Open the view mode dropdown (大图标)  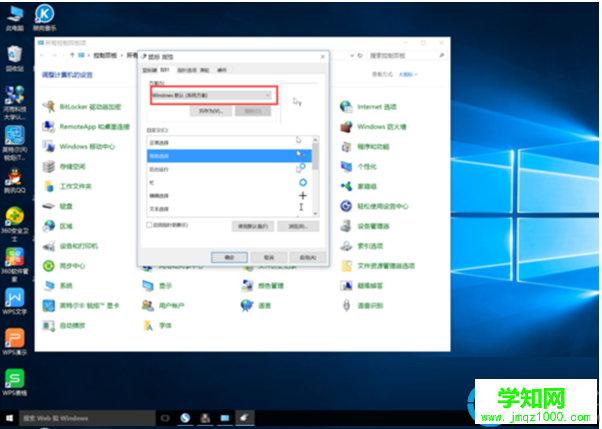[408, 74]
